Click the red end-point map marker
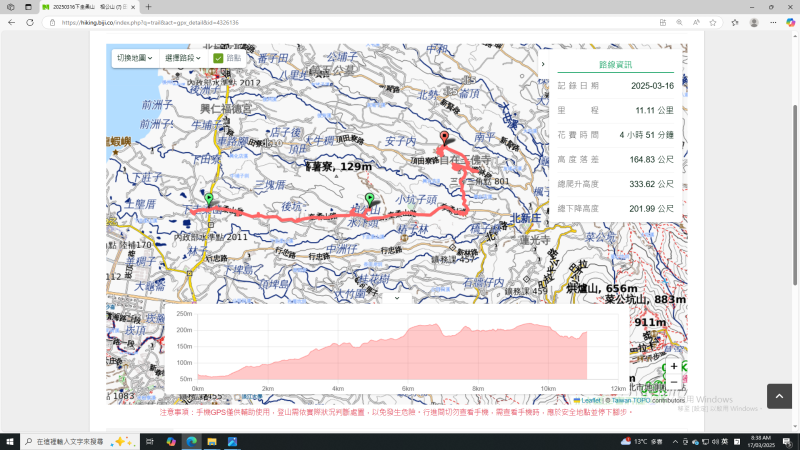800x450 pixels. point(446,141)
